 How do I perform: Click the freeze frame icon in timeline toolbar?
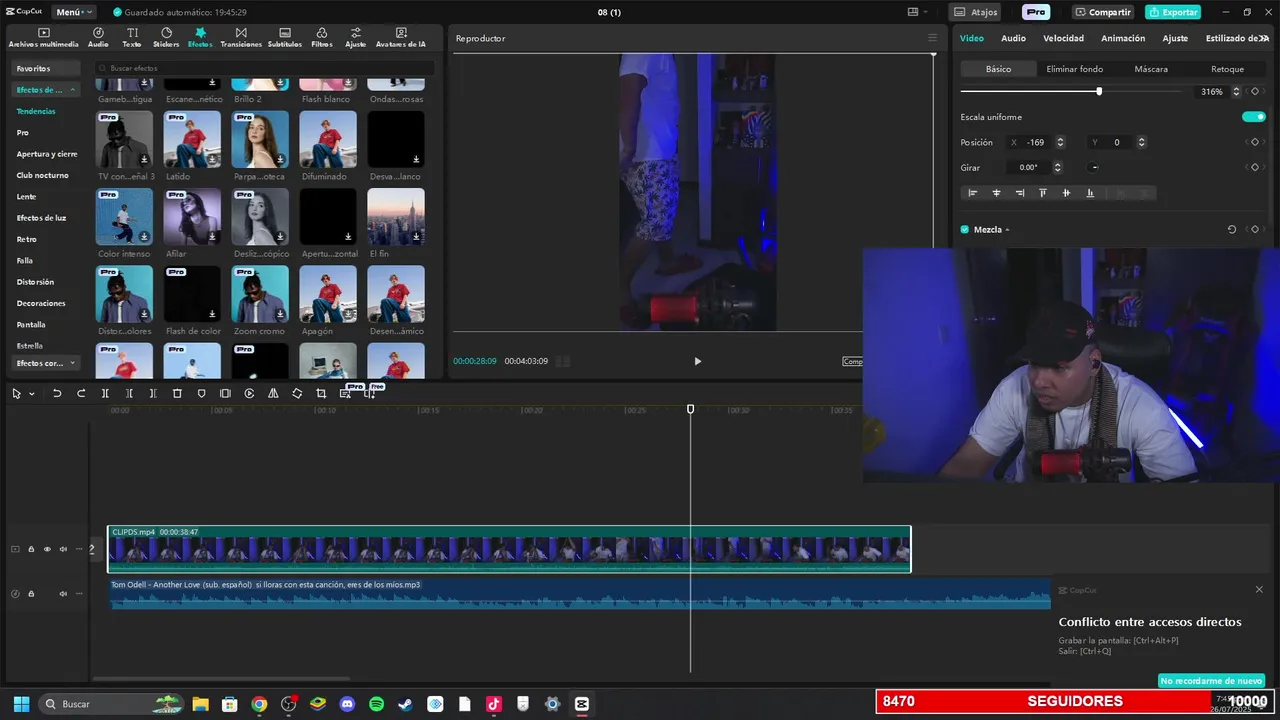225,394
